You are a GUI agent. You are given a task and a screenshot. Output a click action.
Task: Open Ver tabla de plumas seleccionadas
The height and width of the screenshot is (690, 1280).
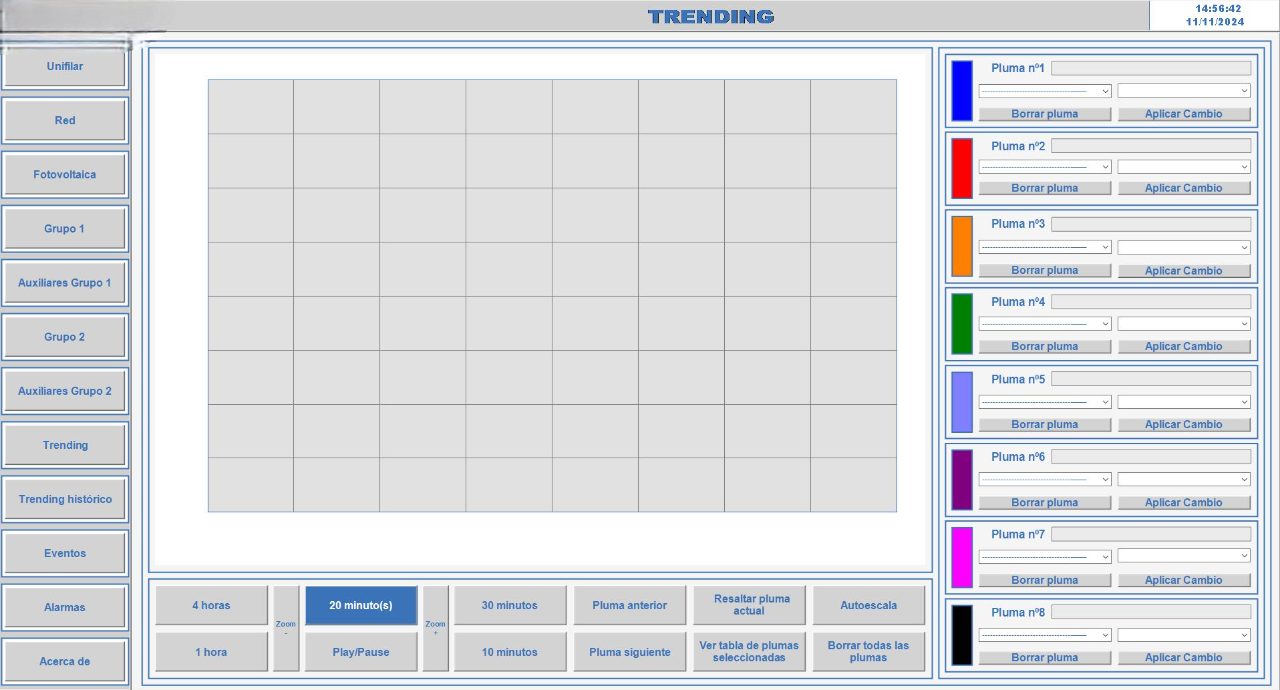[749, 652]
